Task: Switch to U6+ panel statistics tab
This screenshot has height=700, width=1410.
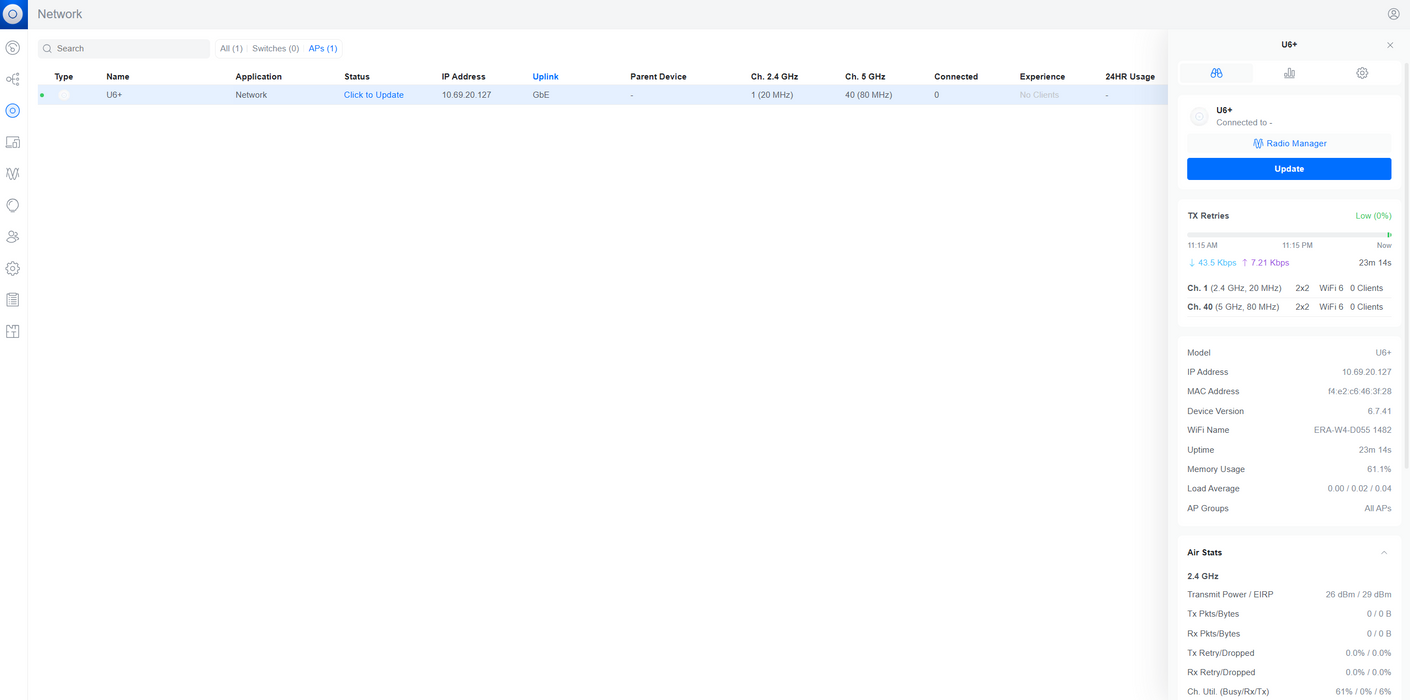Action: [1289, 73]
